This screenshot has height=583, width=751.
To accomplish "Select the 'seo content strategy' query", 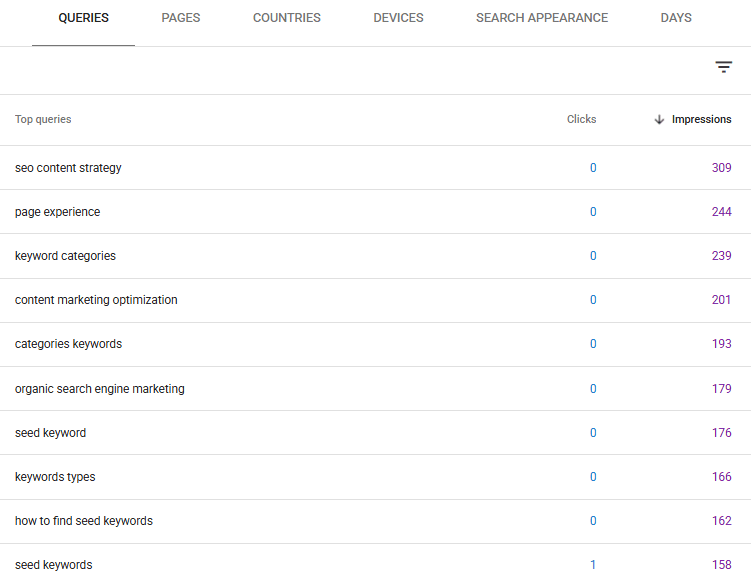I will coord(68,168).
